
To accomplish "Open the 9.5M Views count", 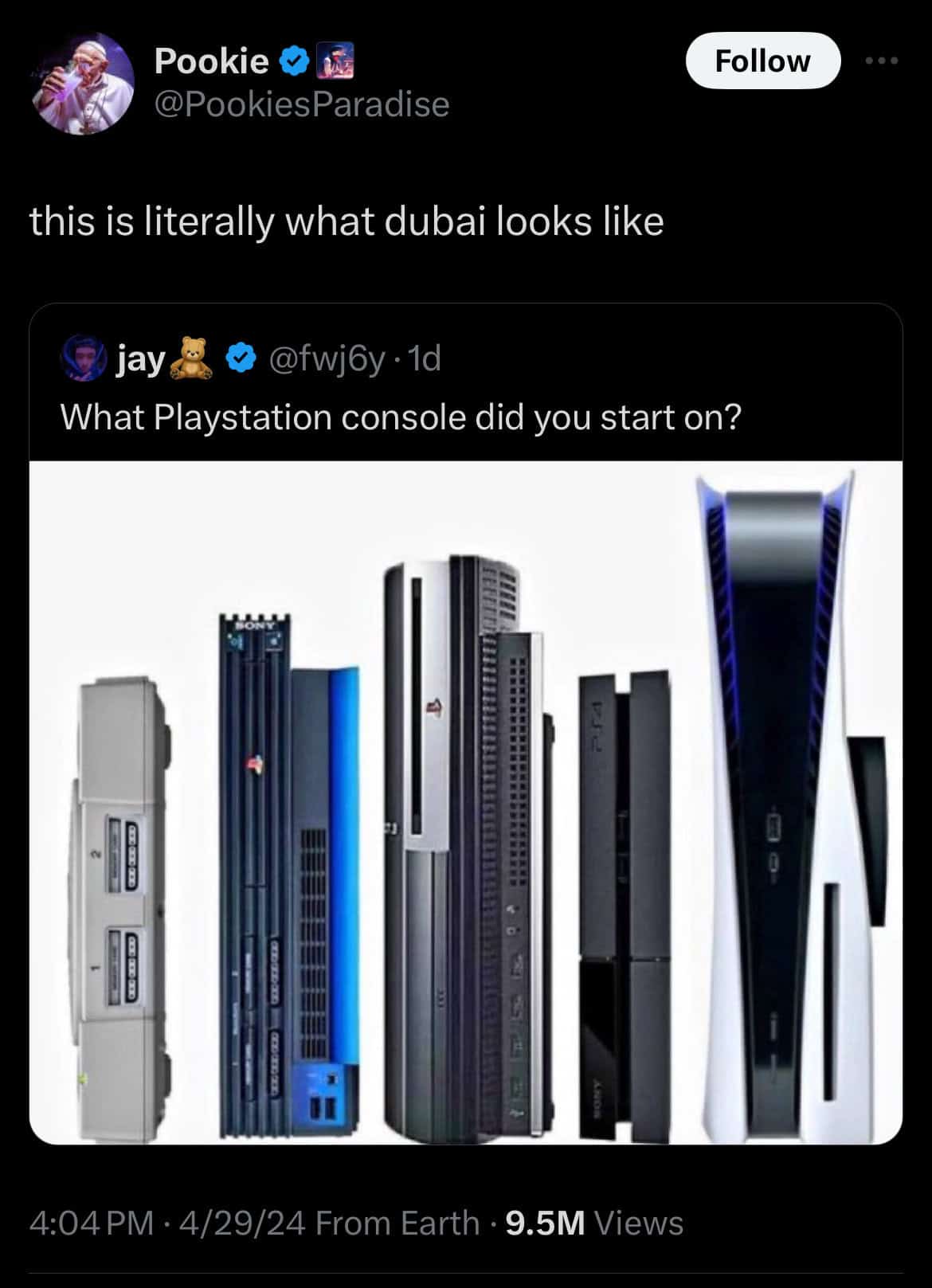I will [x=594, y=1223].
